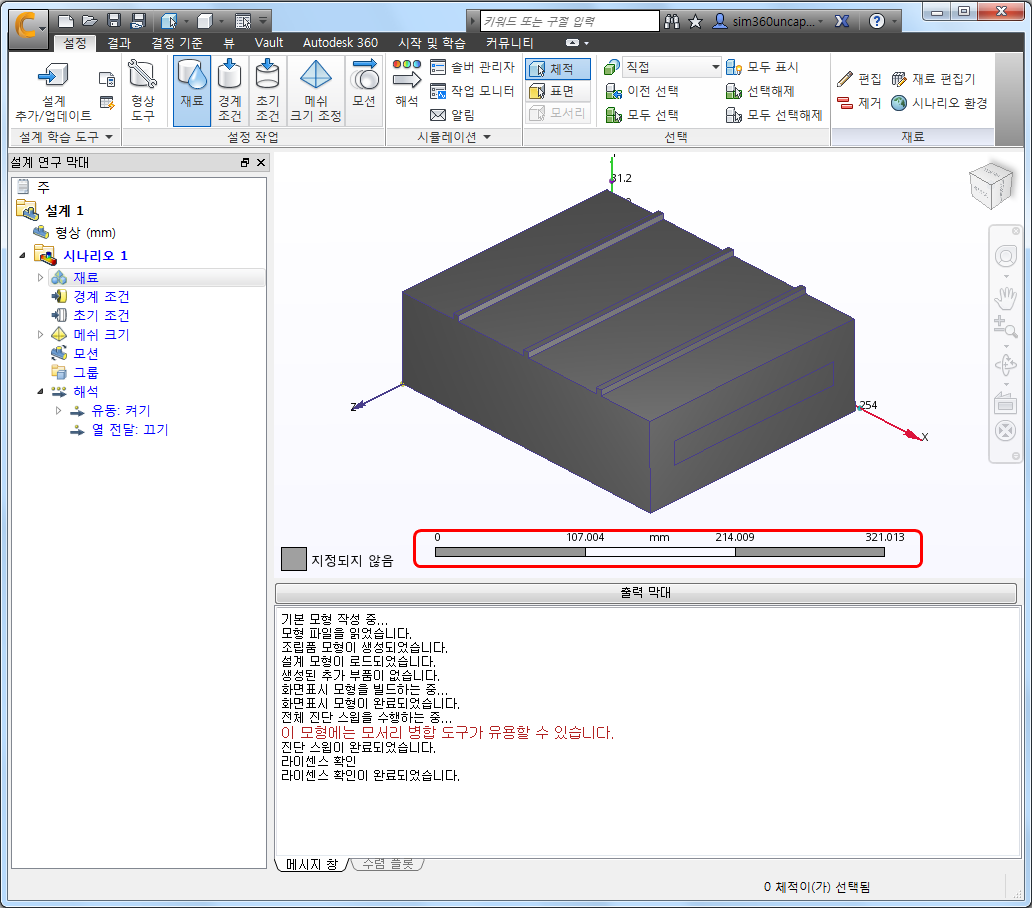Select 초기 조건 in the design tree

101,316
